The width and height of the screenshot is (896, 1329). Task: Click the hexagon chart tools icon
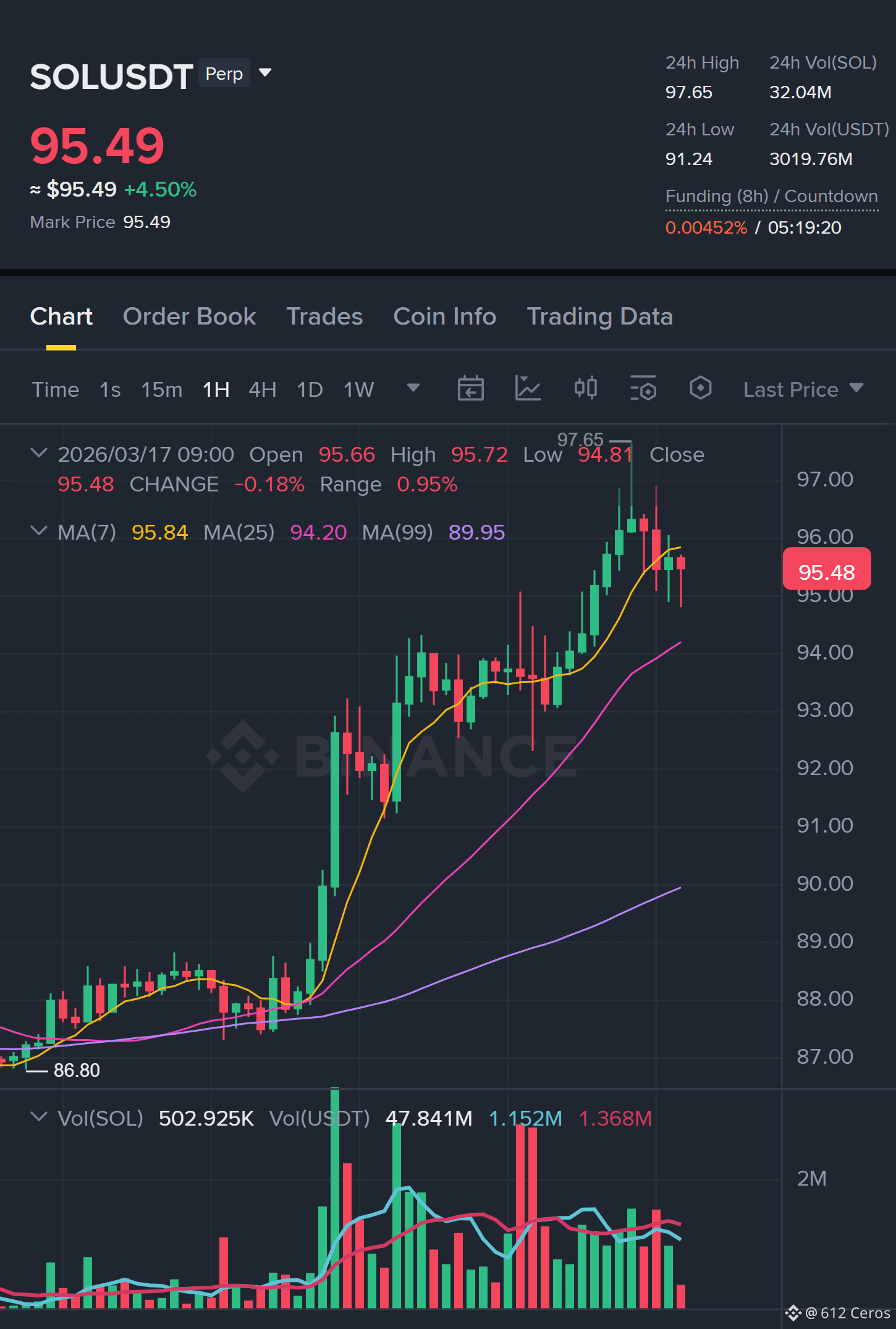[701, 388]
